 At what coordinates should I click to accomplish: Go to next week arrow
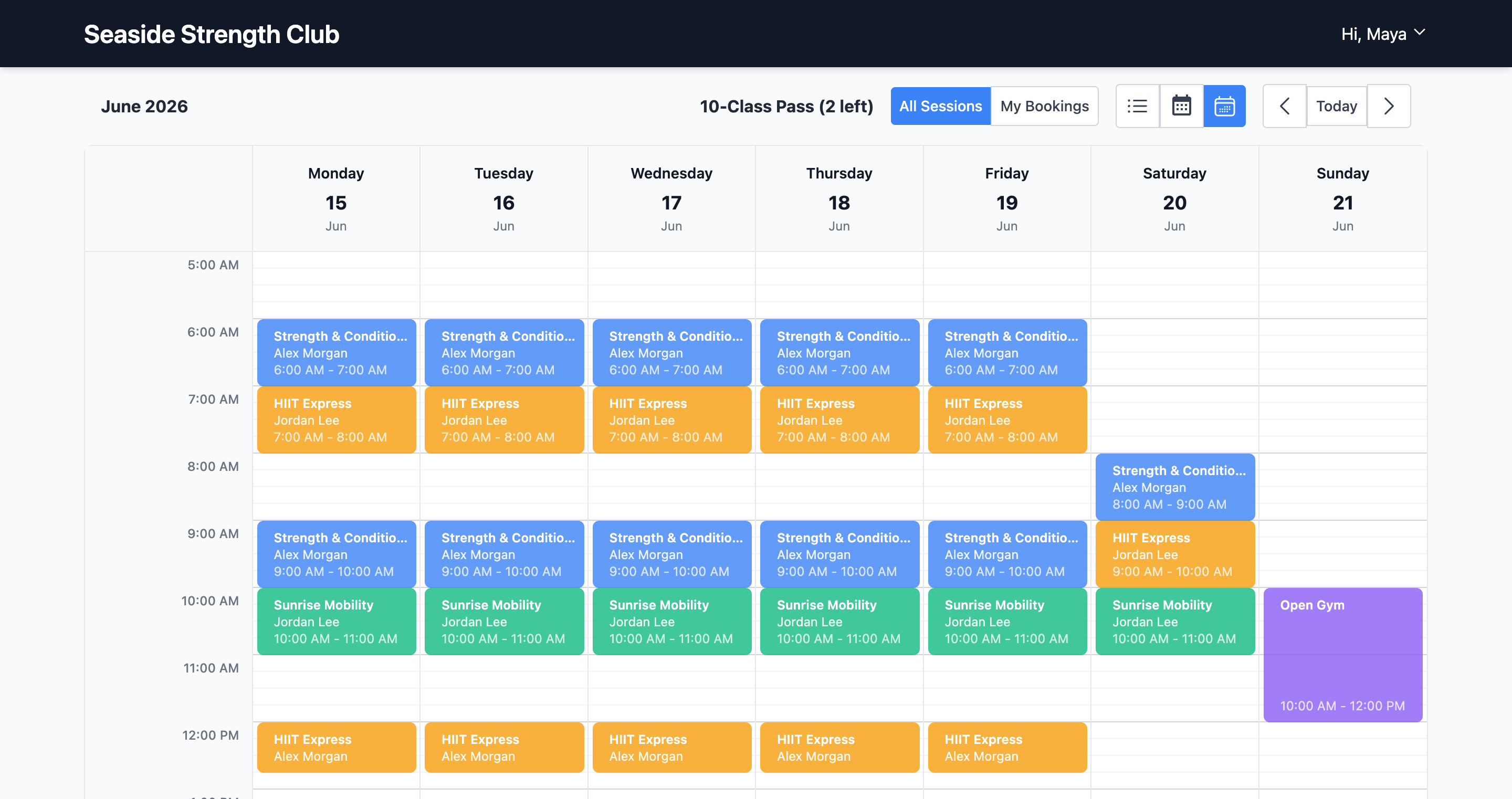point(1389,106)
